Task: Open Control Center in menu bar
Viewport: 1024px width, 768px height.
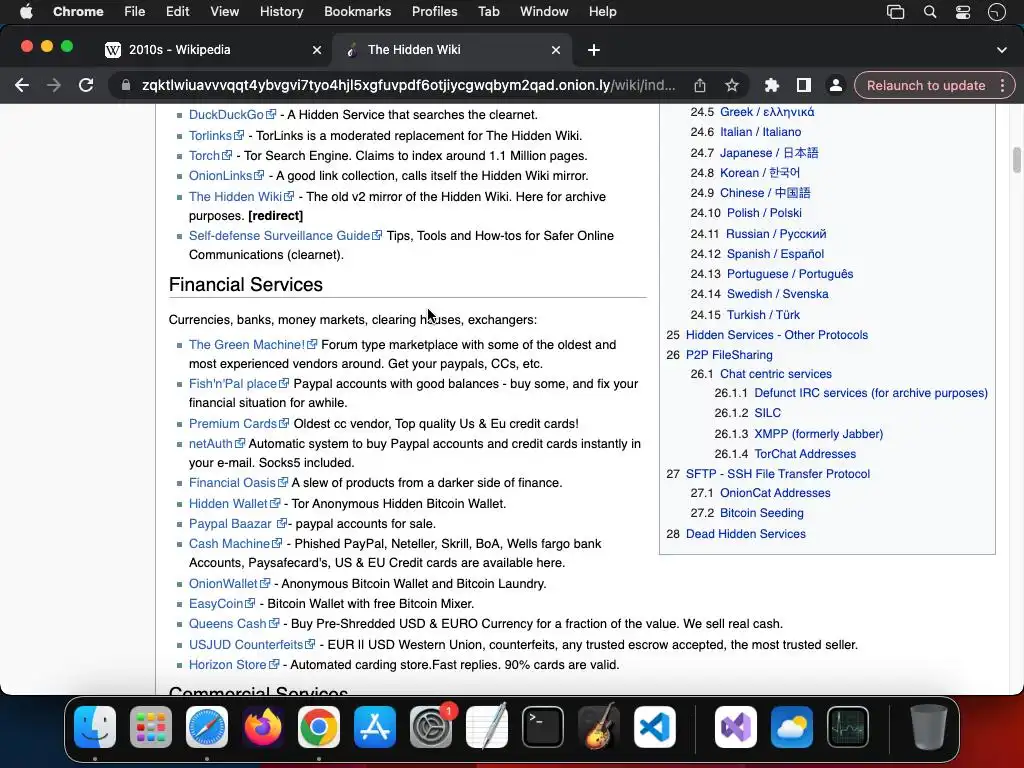Action: (963, 12)
